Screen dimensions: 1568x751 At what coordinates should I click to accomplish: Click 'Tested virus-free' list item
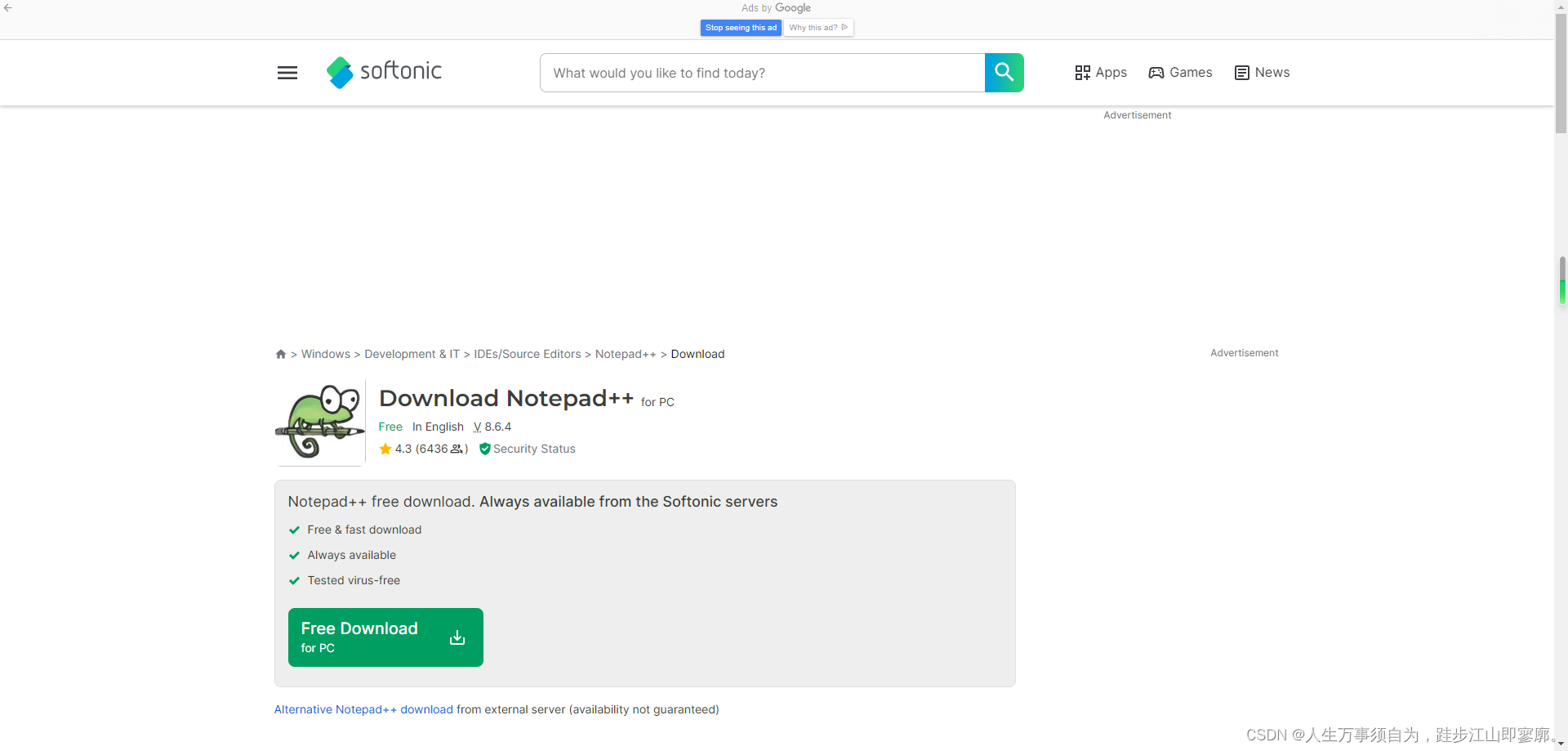tap(354, 580)
